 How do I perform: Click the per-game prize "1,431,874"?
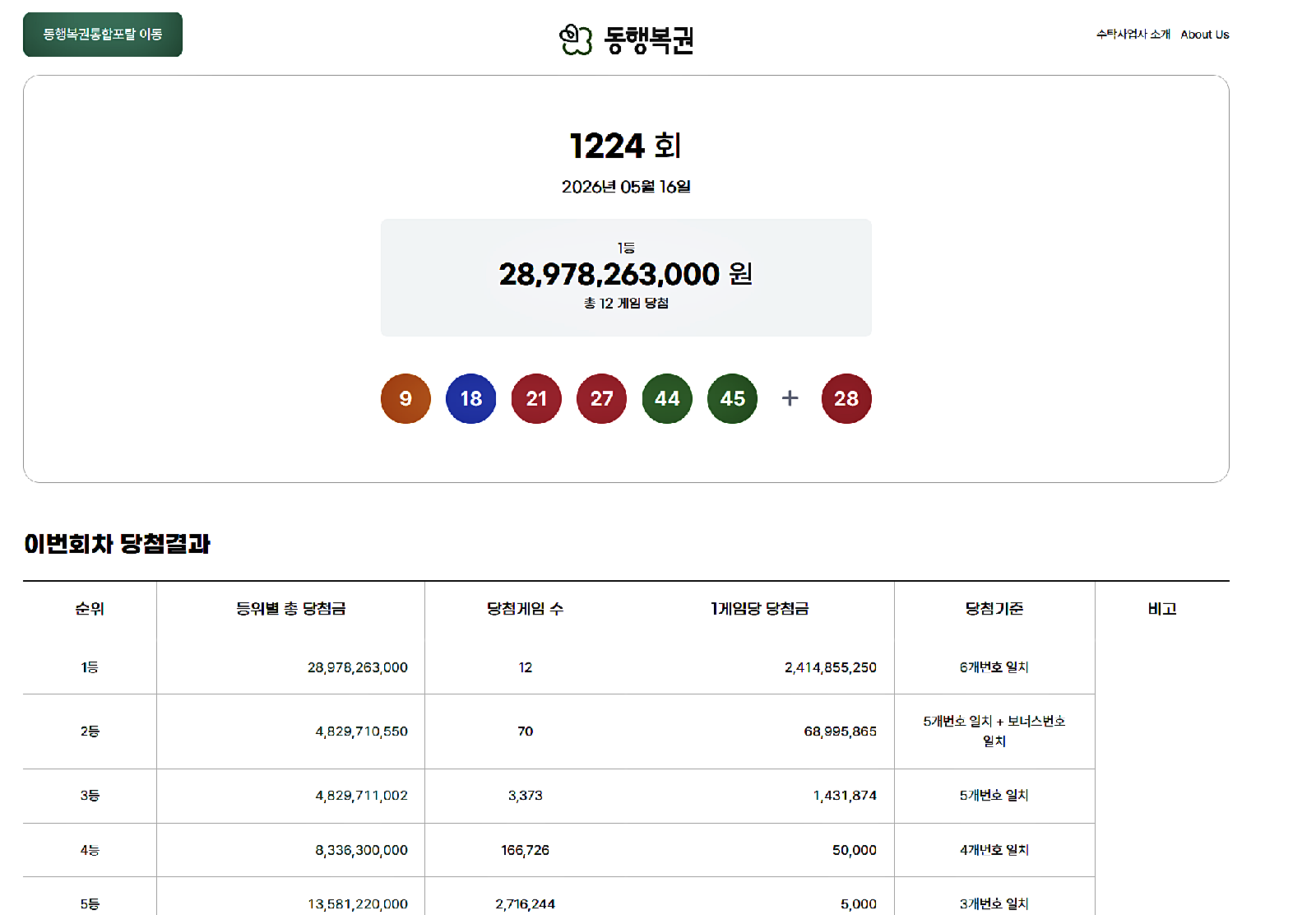845,796
